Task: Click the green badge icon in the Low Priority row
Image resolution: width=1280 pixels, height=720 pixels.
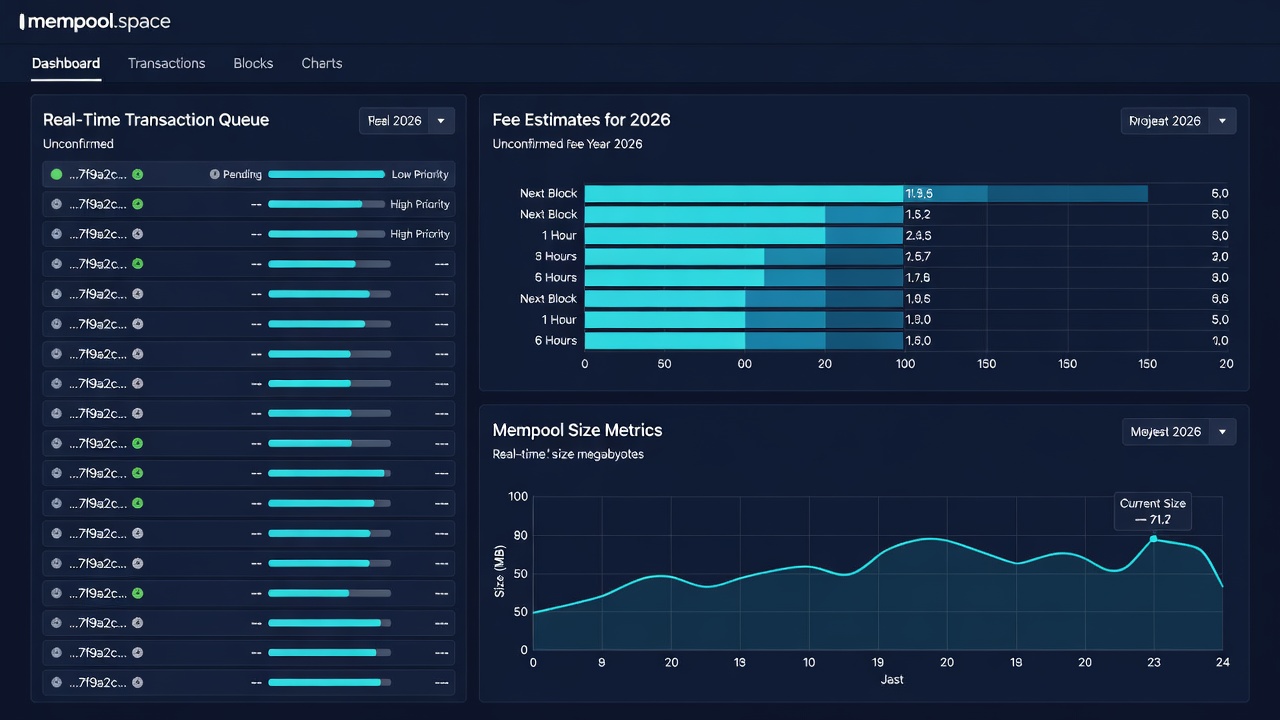Action: click(138, 174)
